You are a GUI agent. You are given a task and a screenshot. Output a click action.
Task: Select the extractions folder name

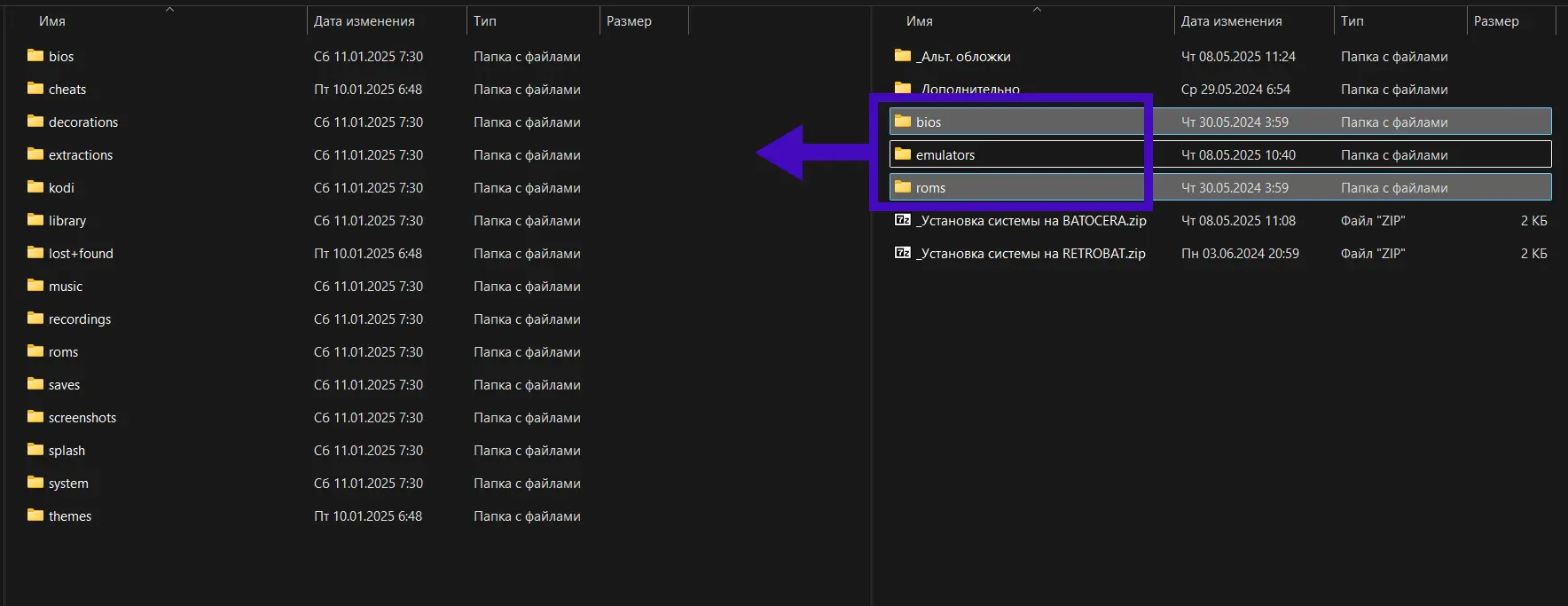81,155
